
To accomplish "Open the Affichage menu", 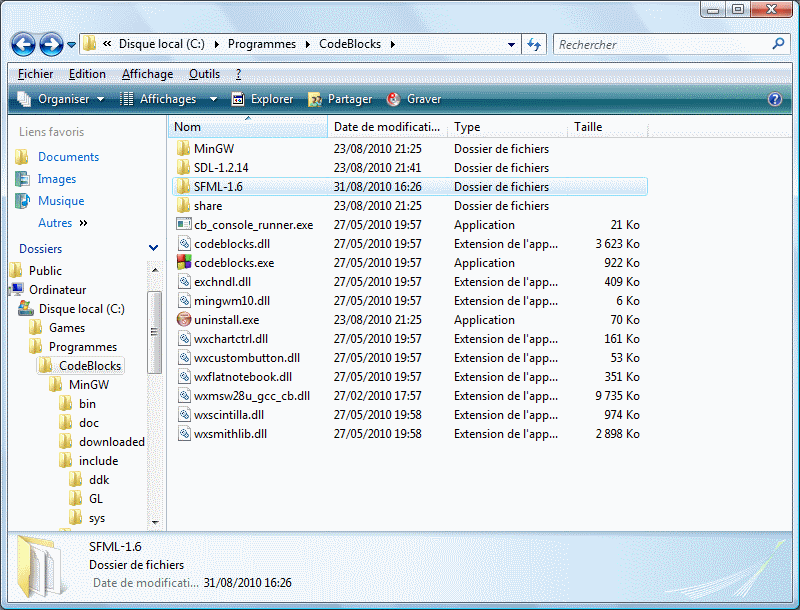I will pos(147,74).
